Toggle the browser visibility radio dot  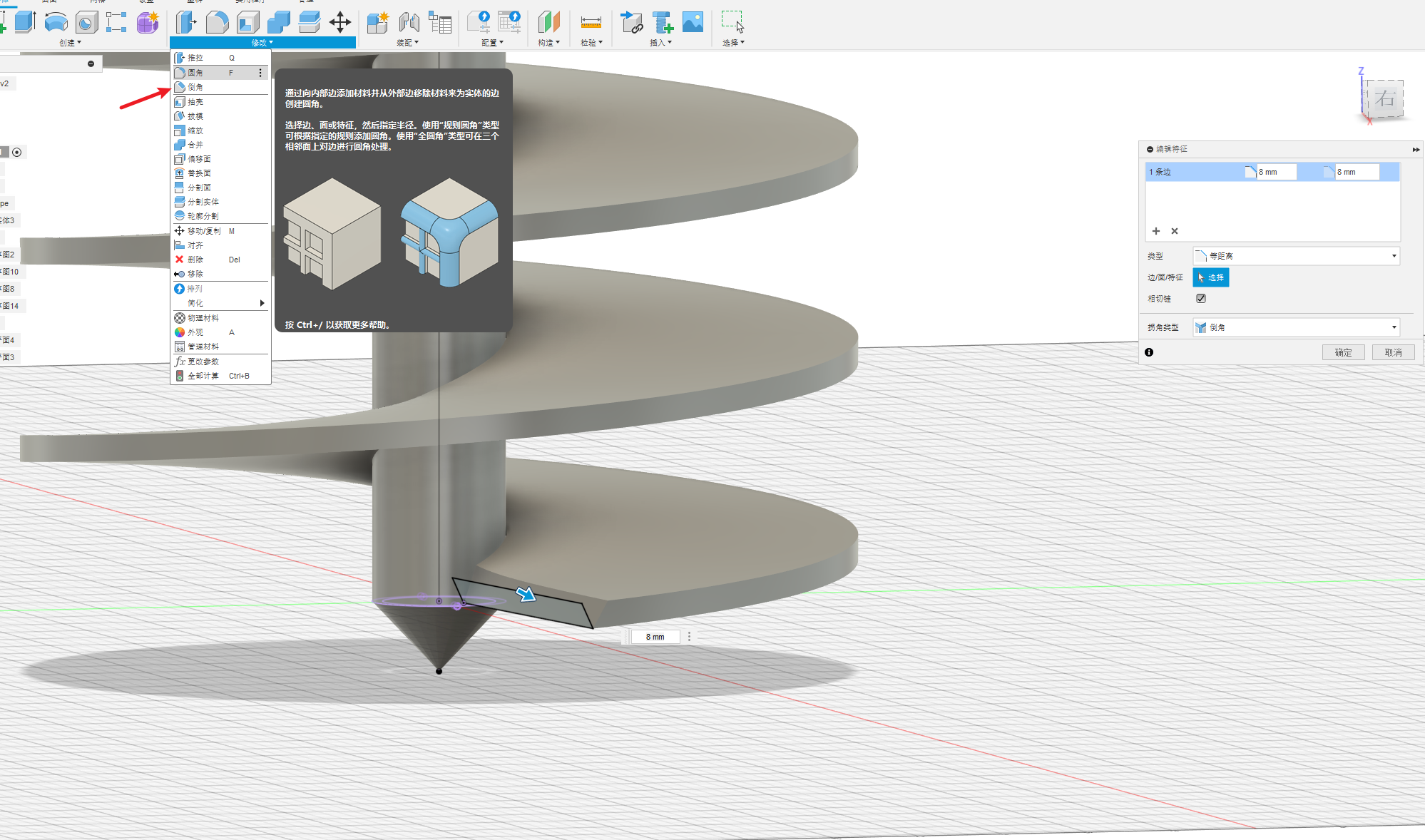point(17,152)
